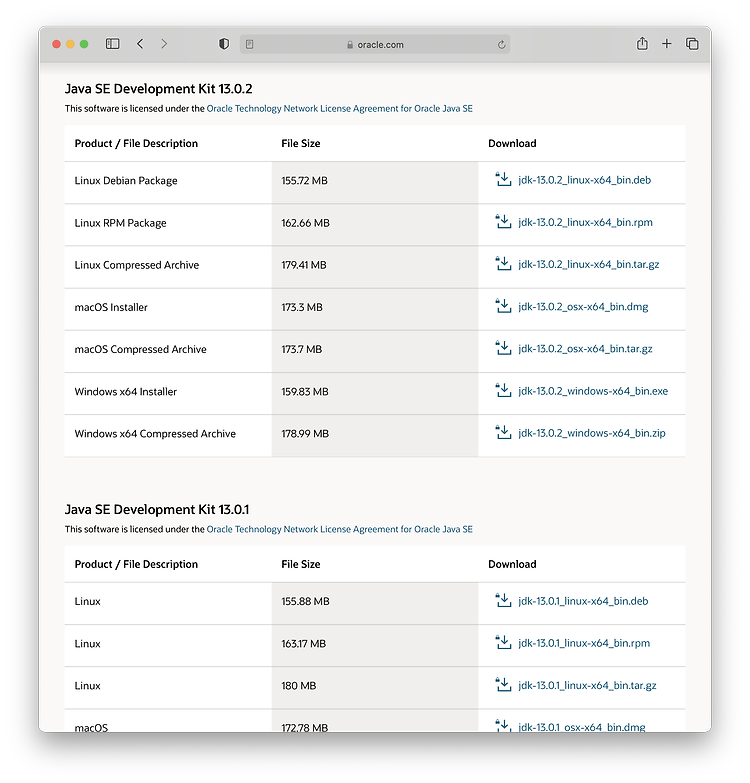Download jdk-13.0.1_linux-x64_bin.deb
Screen dimensions: 750x783
[583, 601]
